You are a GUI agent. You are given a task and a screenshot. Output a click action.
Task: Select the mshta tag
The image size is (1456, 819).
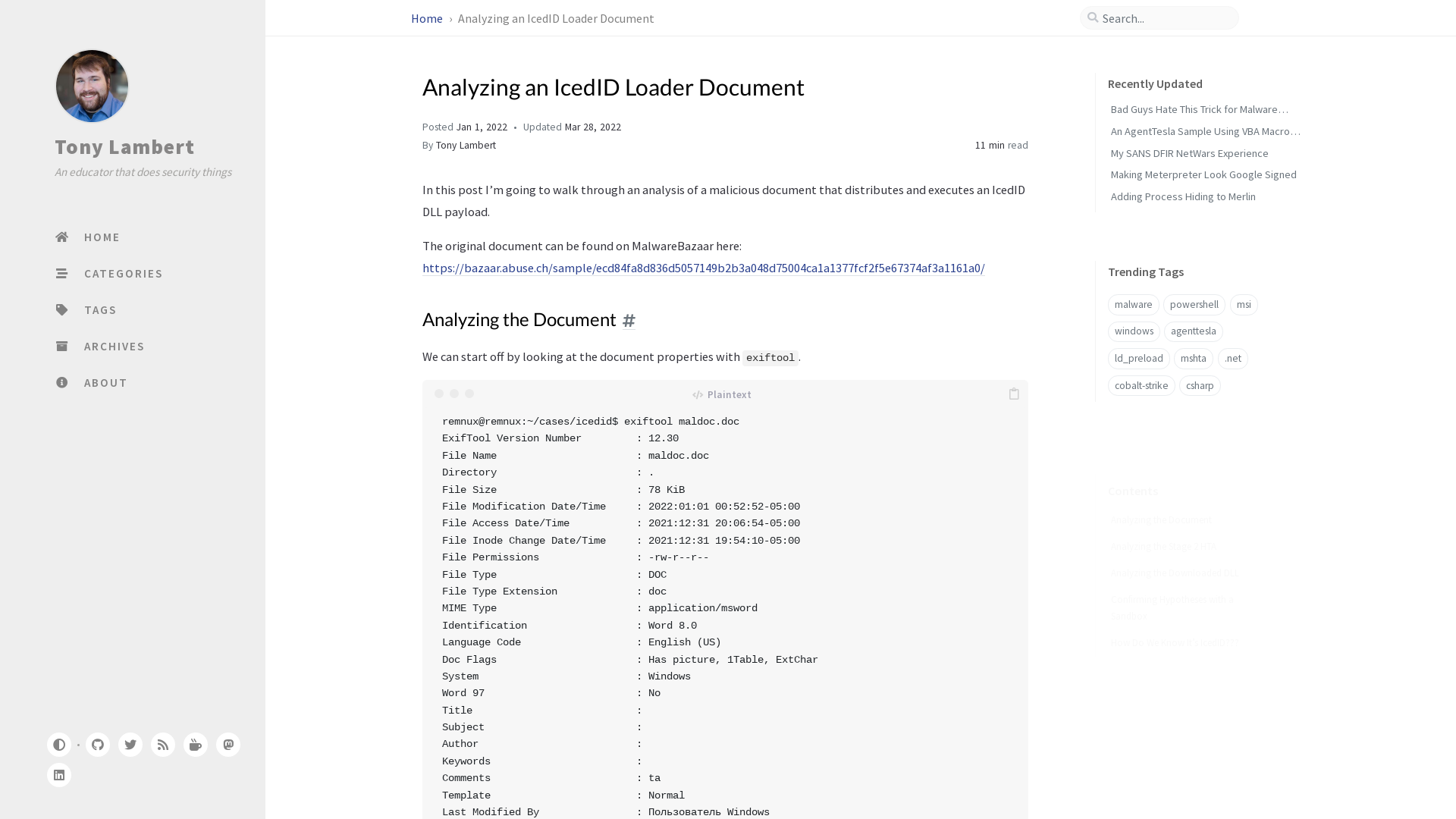(x=1194, y=359)
